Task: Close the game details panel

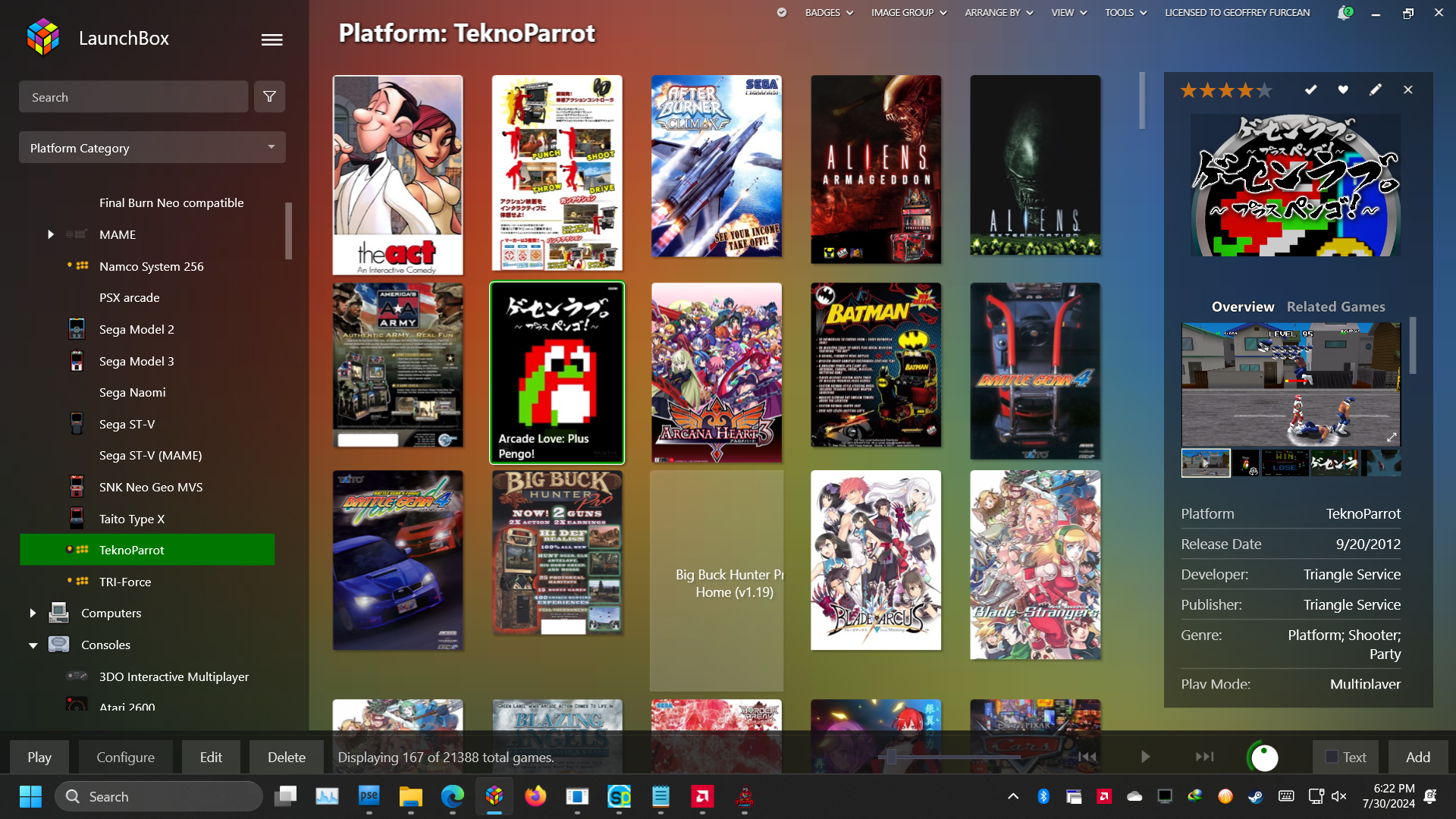Action: point(1408,89)
